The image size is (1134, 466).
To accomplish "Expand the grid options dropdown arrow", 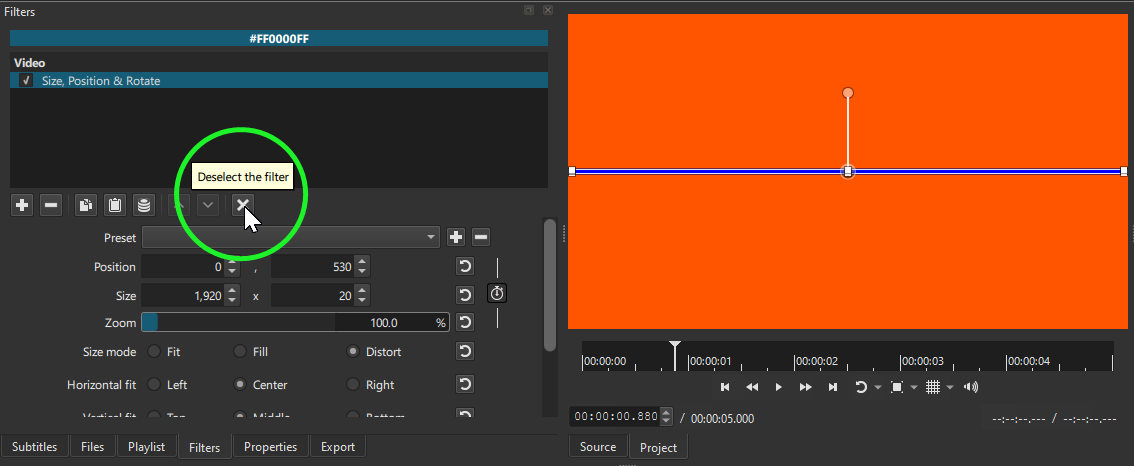I will [x=949, y=387].
